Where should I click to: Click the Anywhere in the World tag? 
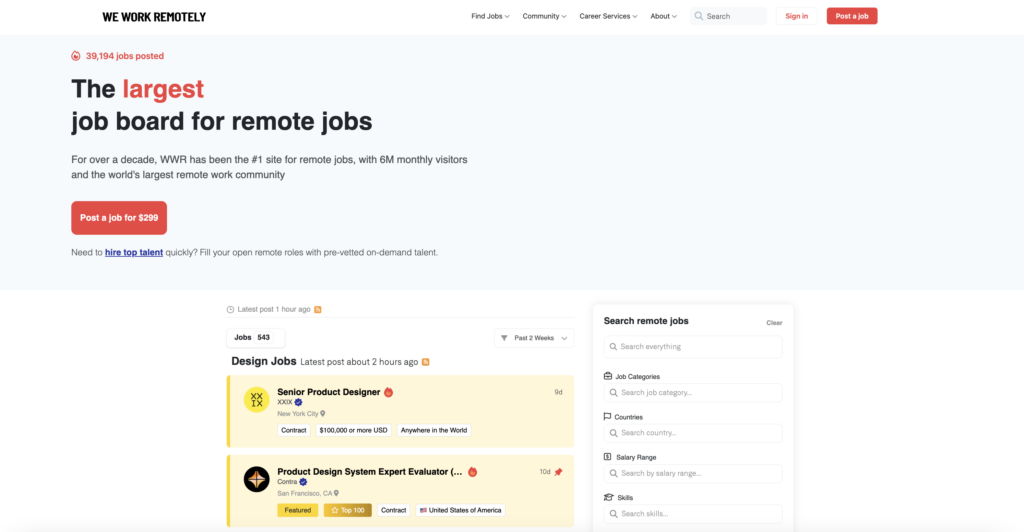click(434, 430)
